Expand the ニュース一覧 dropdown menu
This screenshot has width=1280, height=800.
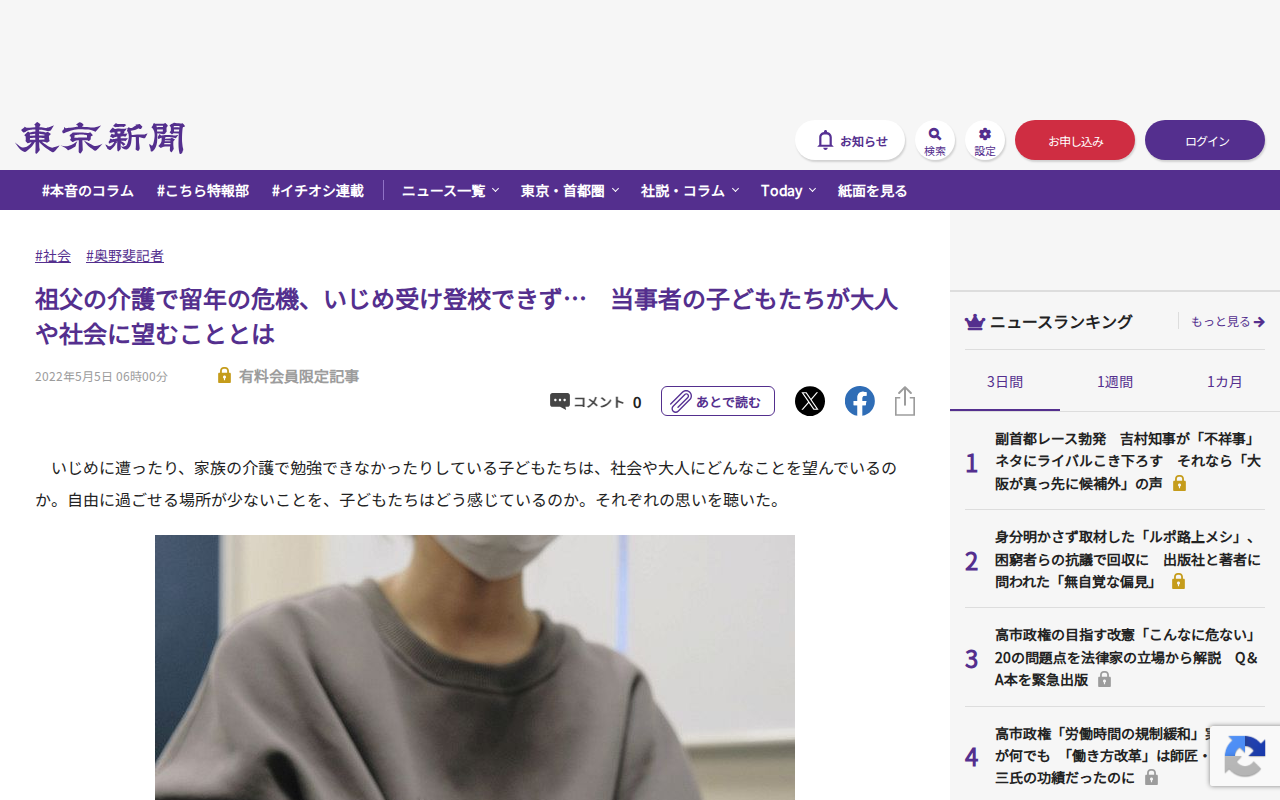tap(450, 190)
